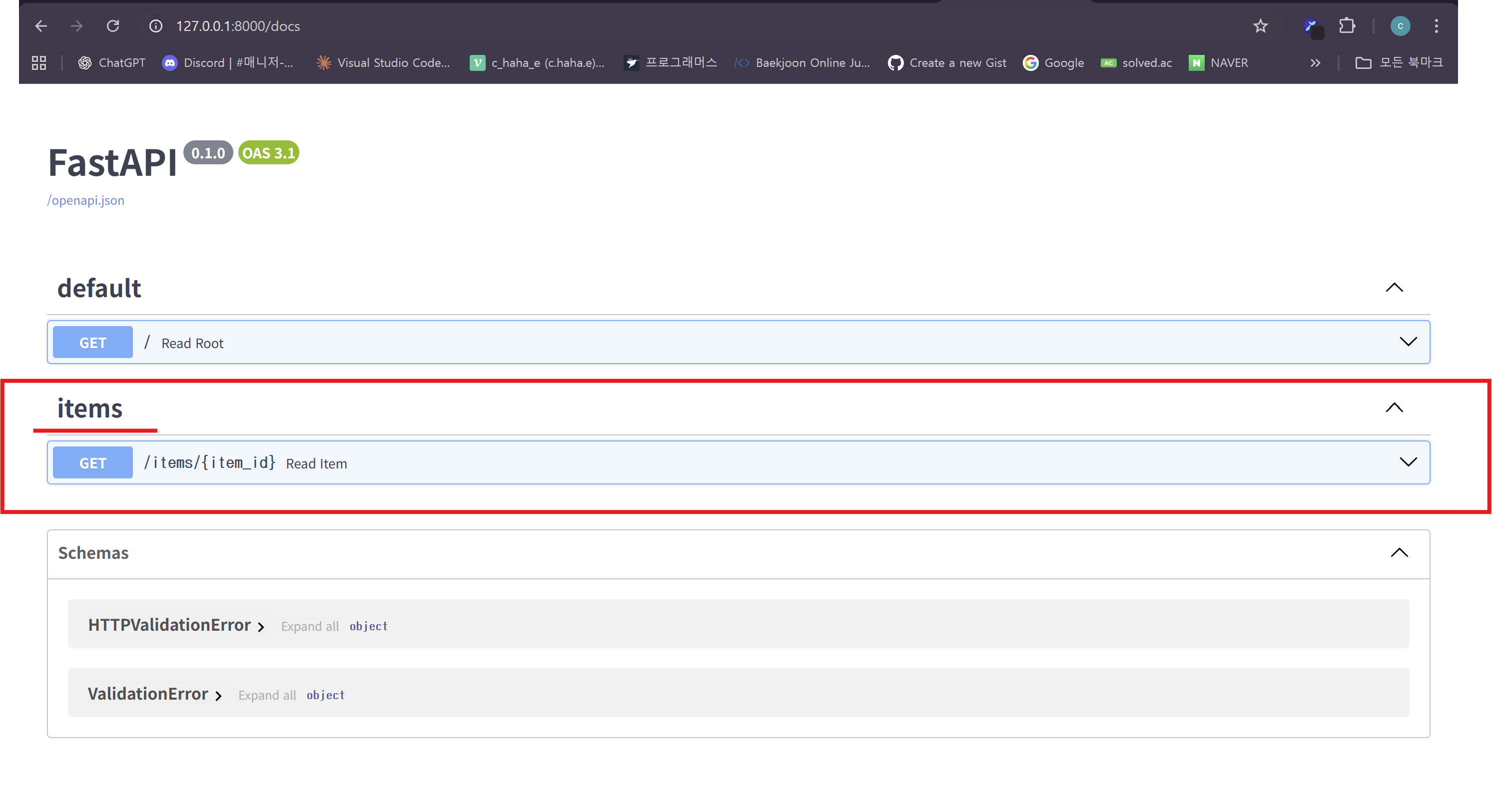Reload the docs page
Viewport: 1492px width, 812px height.
pos(113,26)
